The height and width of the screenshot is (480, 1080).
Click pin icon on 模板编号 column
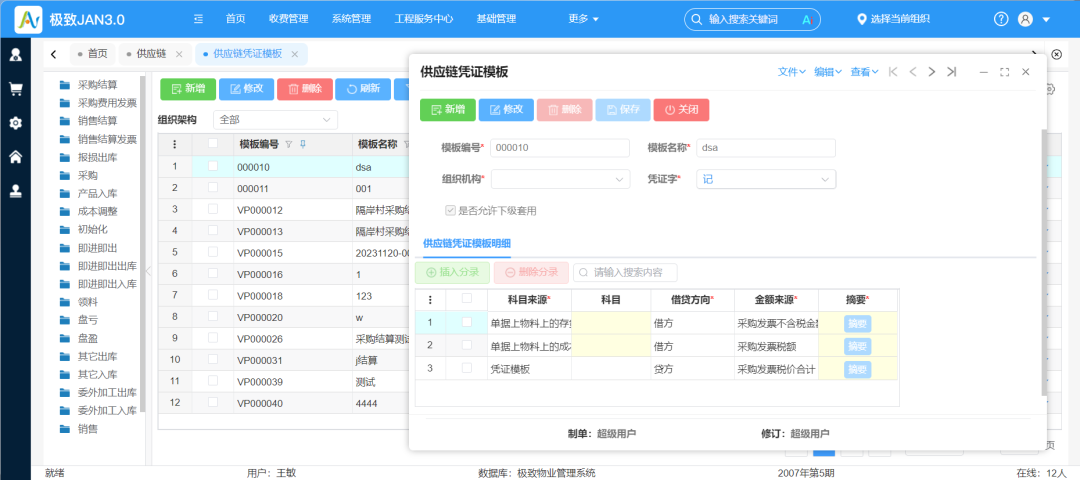click(302, 145)
